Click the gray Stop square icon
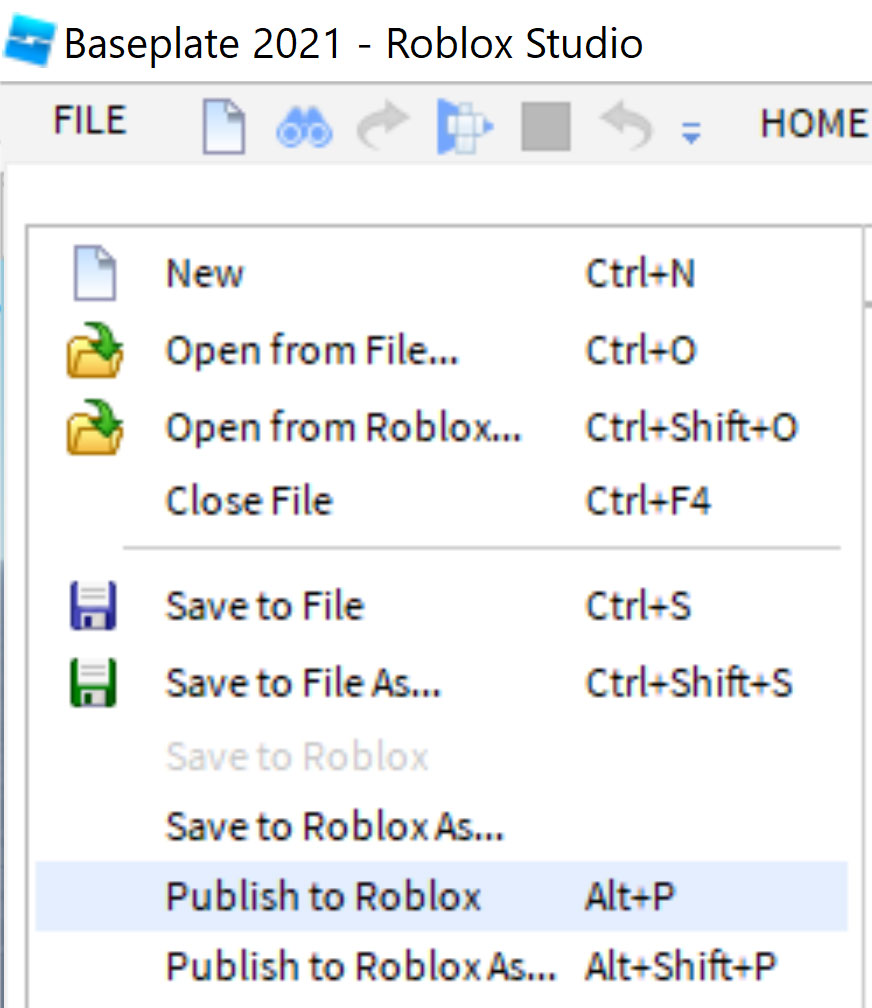Viewport: 872px width, 1008px height. pos(545,126)
